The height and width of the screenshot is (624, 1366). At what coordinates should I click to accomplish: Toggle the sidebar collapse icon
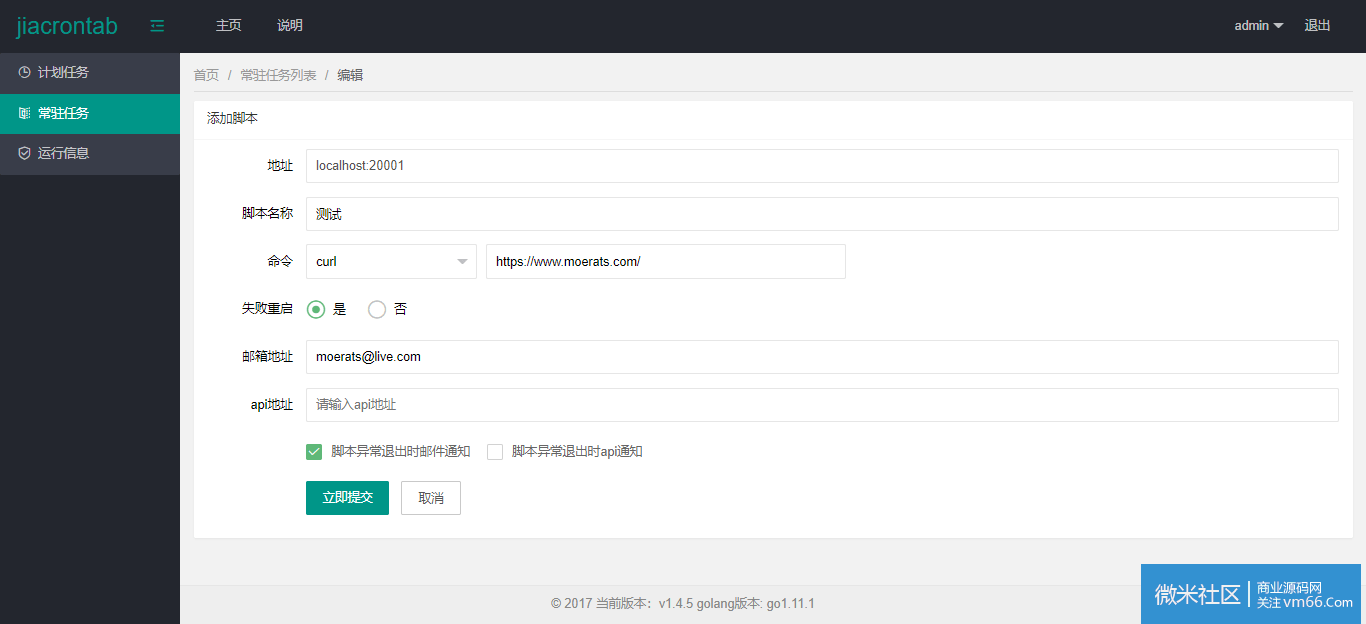[157, 26]
